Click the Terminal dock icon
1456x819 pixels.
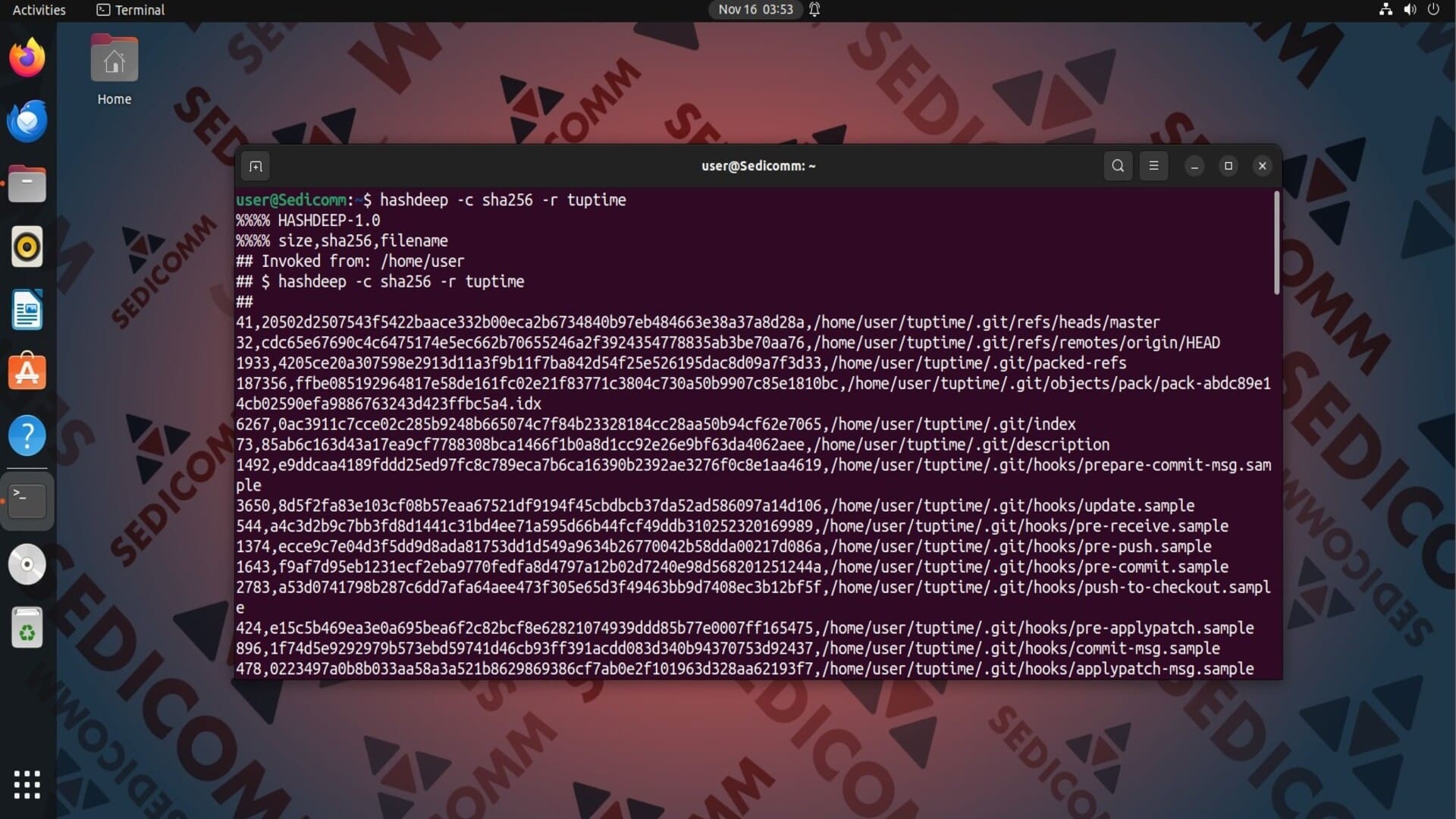[x=27, y=500]
